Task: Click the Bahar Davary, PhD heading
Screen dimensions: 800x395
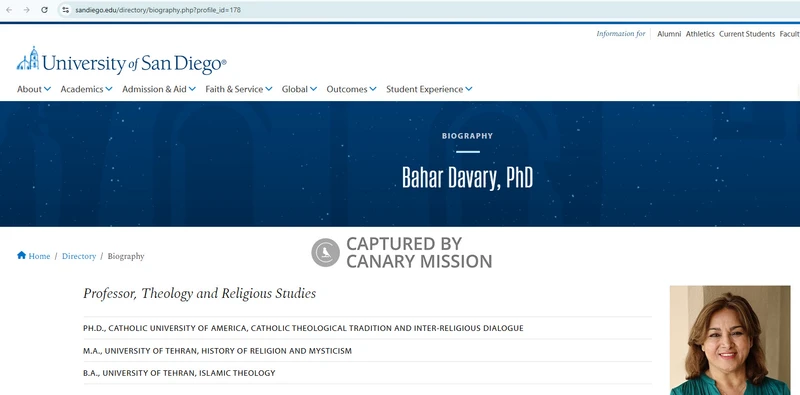Action: pos(467,178)
